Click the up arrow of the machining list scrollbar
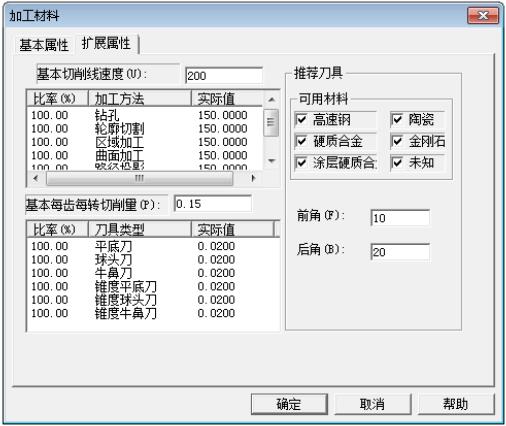The width and height of the screenshot is (506, 426). pos(271,99)
